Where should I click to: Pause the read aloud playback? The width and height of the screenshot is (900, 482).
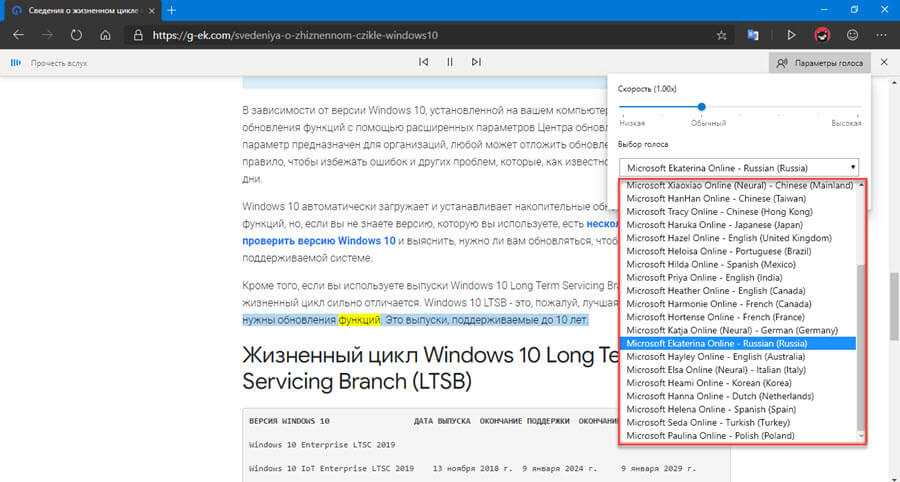click(x=450, y=62)
